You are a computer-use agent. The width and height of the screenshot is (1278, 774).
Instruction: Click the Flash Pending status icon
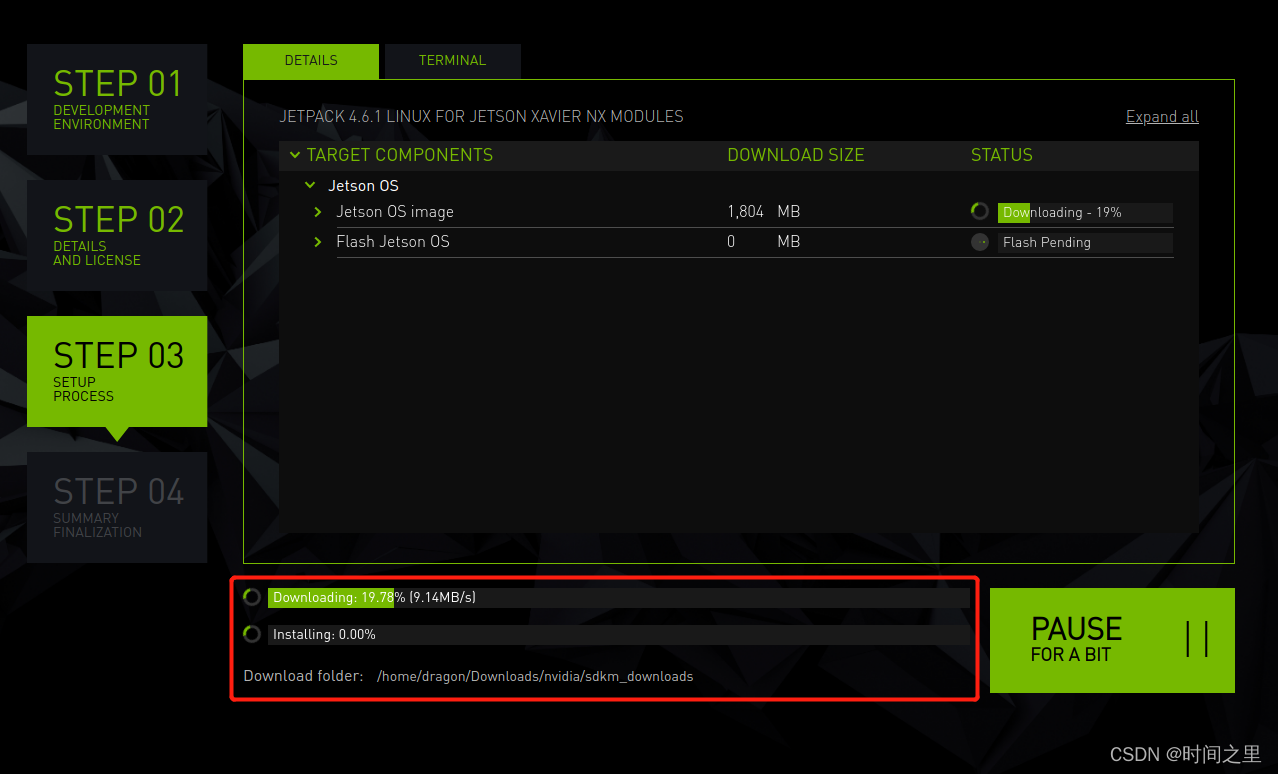(980, 242)
